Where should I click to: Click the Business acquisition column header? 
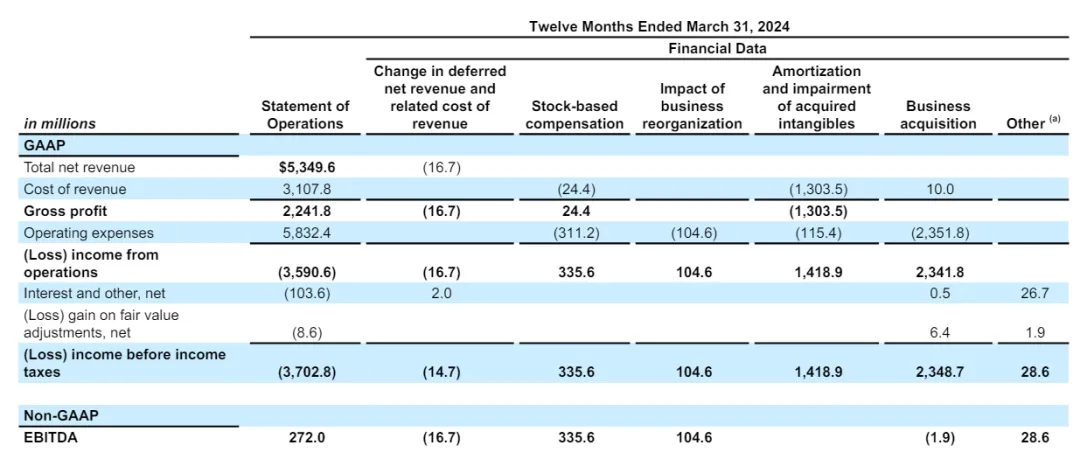tap(938, 115)
